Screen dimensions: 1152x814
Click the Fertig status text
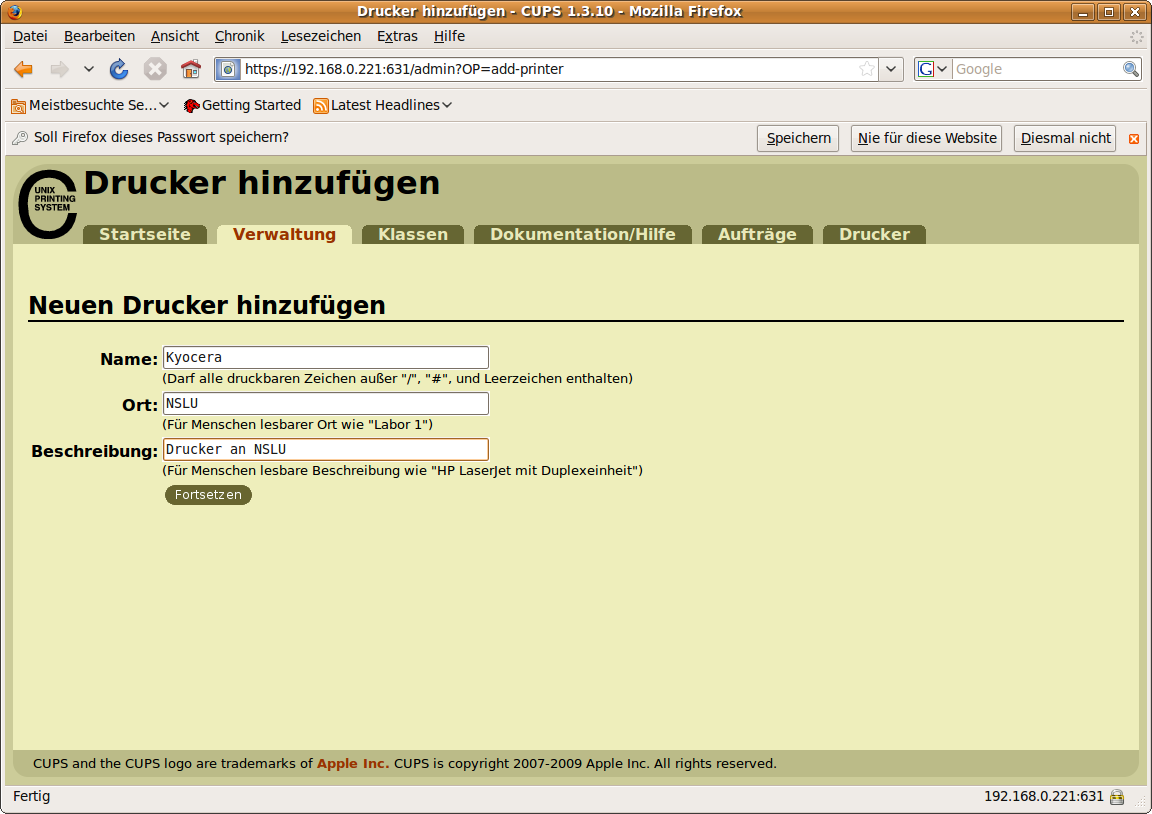(x=32, y=796)
